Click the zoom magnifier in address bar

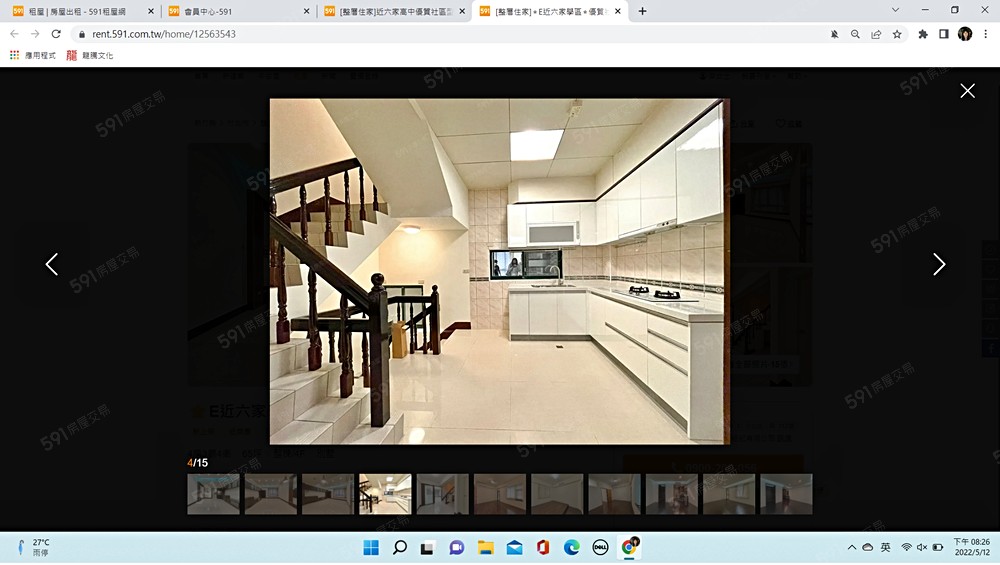[855, 34]
